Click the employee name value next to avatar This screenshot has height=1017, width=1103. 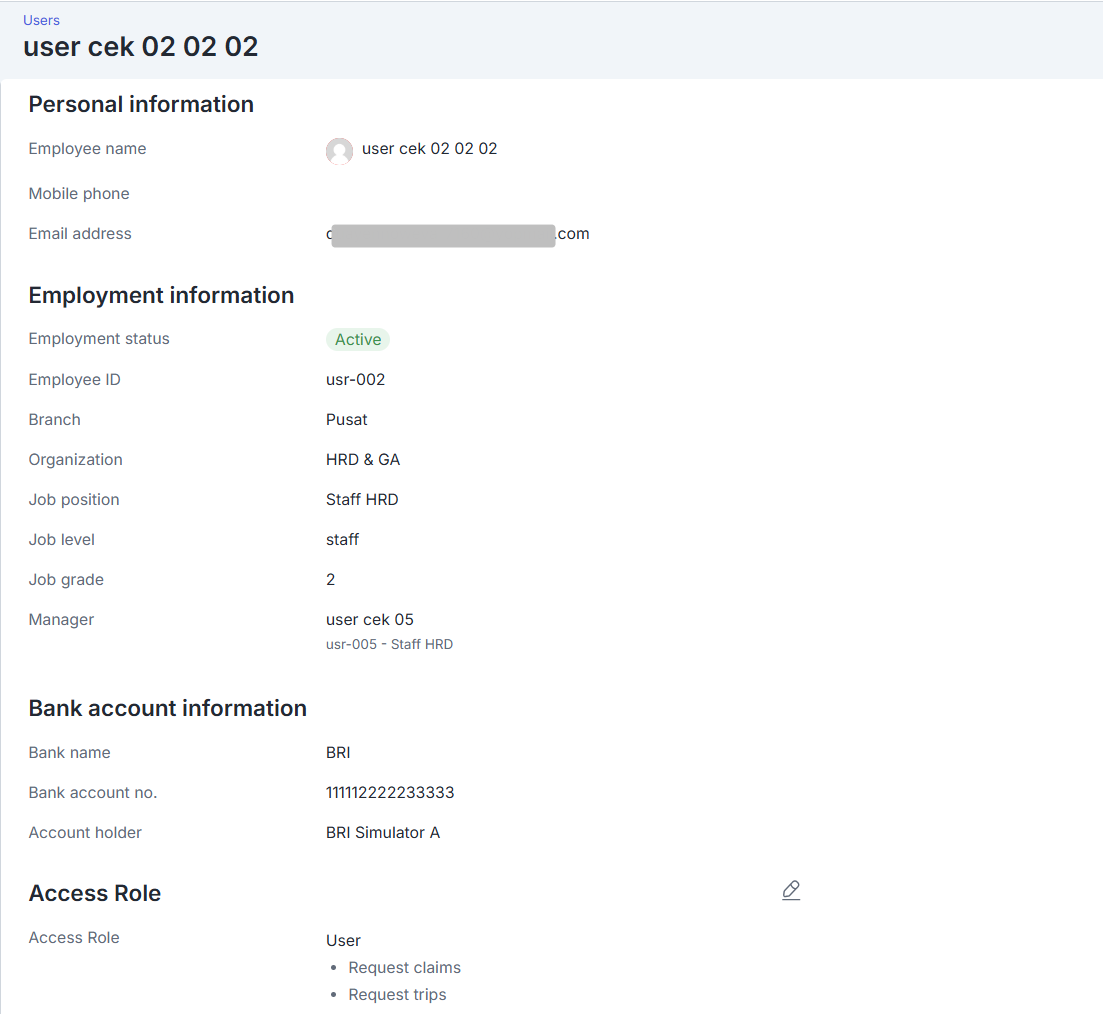click(429, 149)
